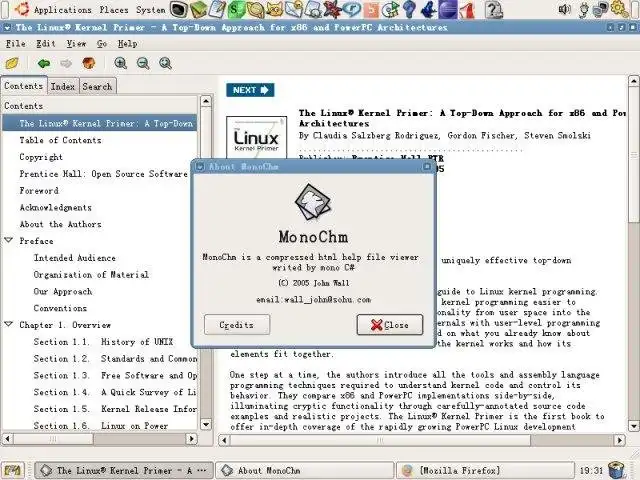Click the orange Home toolbar icon
The height and width of the screenshot is (480, 640).
pyautogui.click(x=89, y=63)
